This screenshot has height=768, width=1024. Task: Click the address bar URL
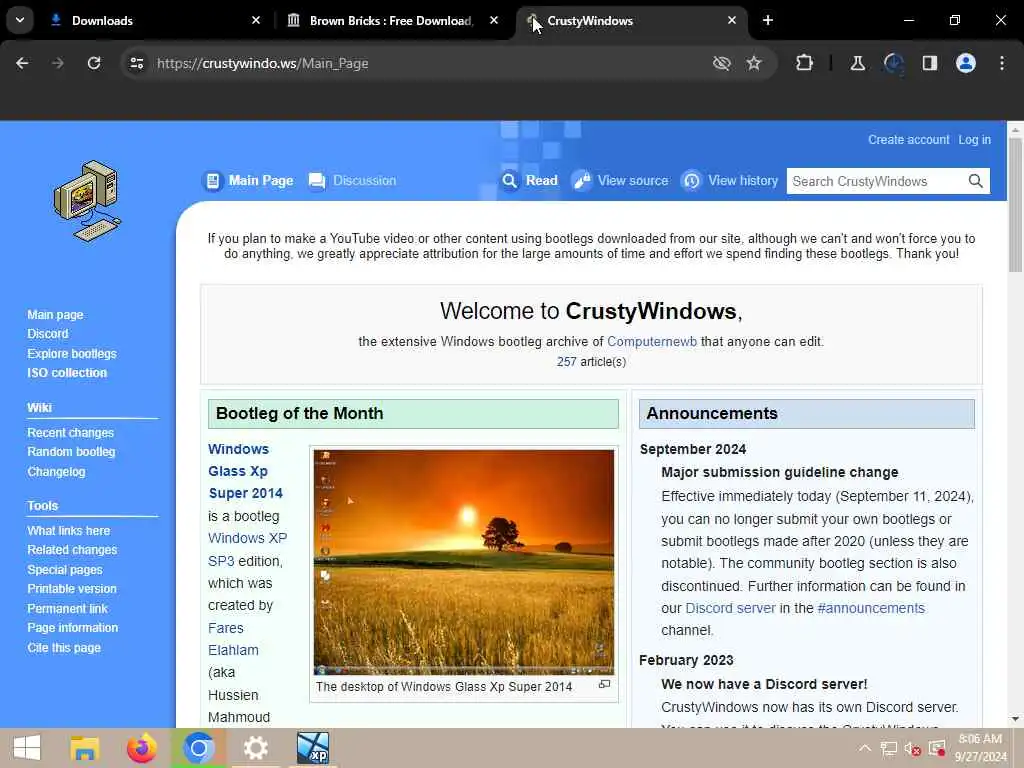click(x=263, y=63)
